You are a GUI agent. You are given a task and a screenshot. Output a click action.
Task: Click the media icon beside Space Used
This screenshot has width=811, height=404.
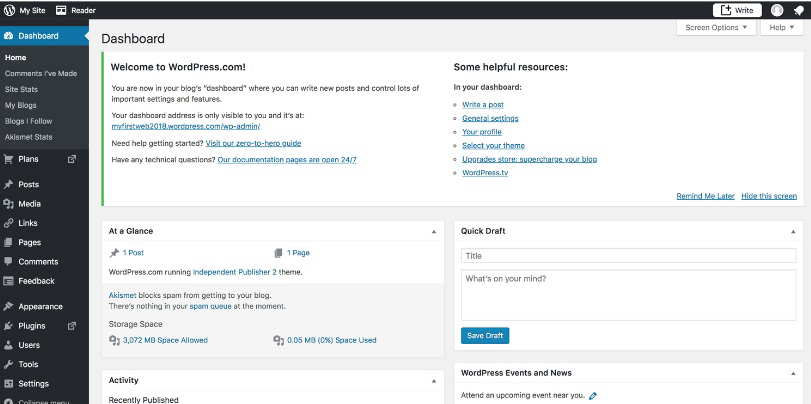click(x=279, y=340)
